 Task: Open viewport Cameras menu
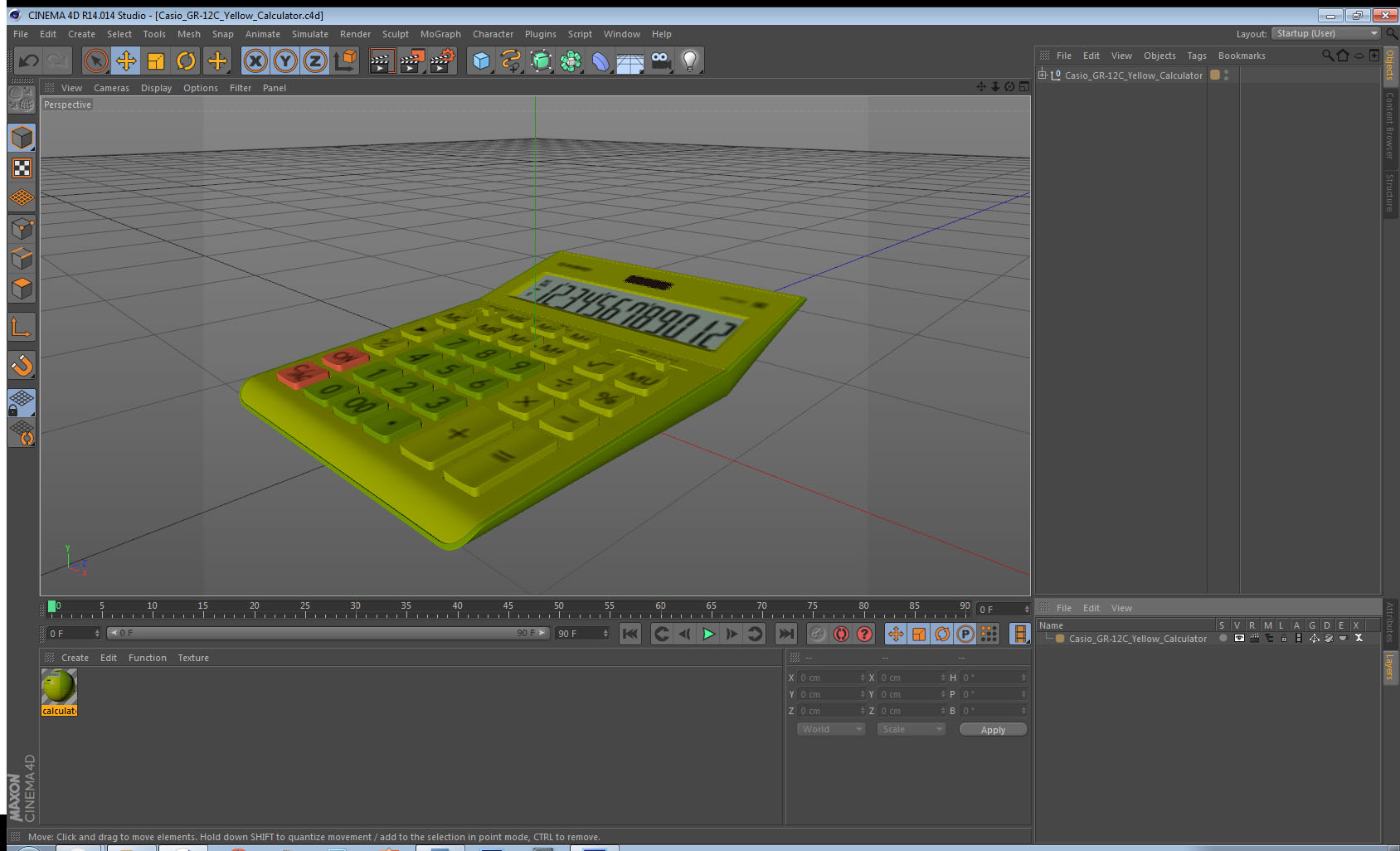tap(111, 88)
